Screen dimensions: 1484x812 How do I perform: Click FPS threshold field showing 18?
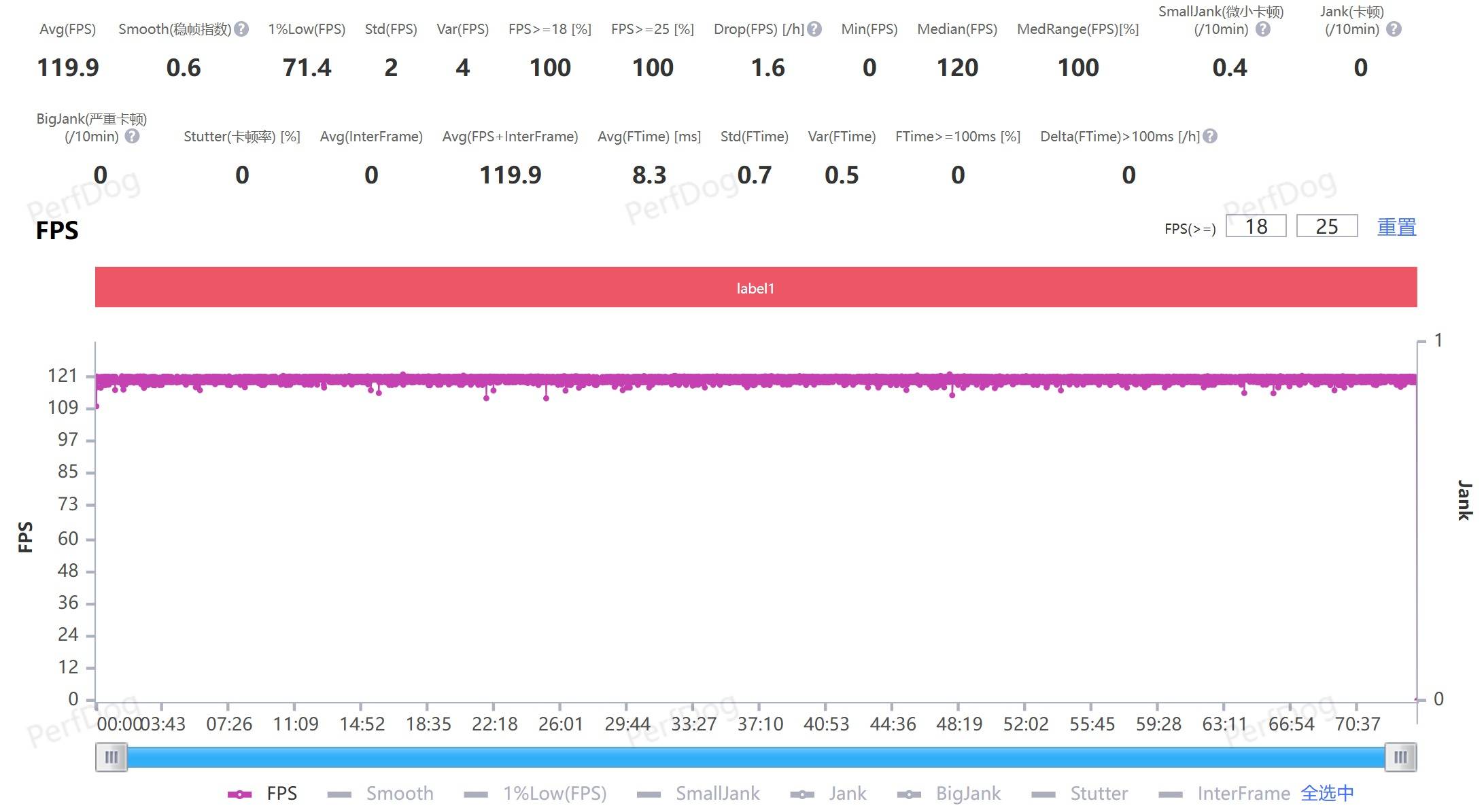(x=1256, y=226)
